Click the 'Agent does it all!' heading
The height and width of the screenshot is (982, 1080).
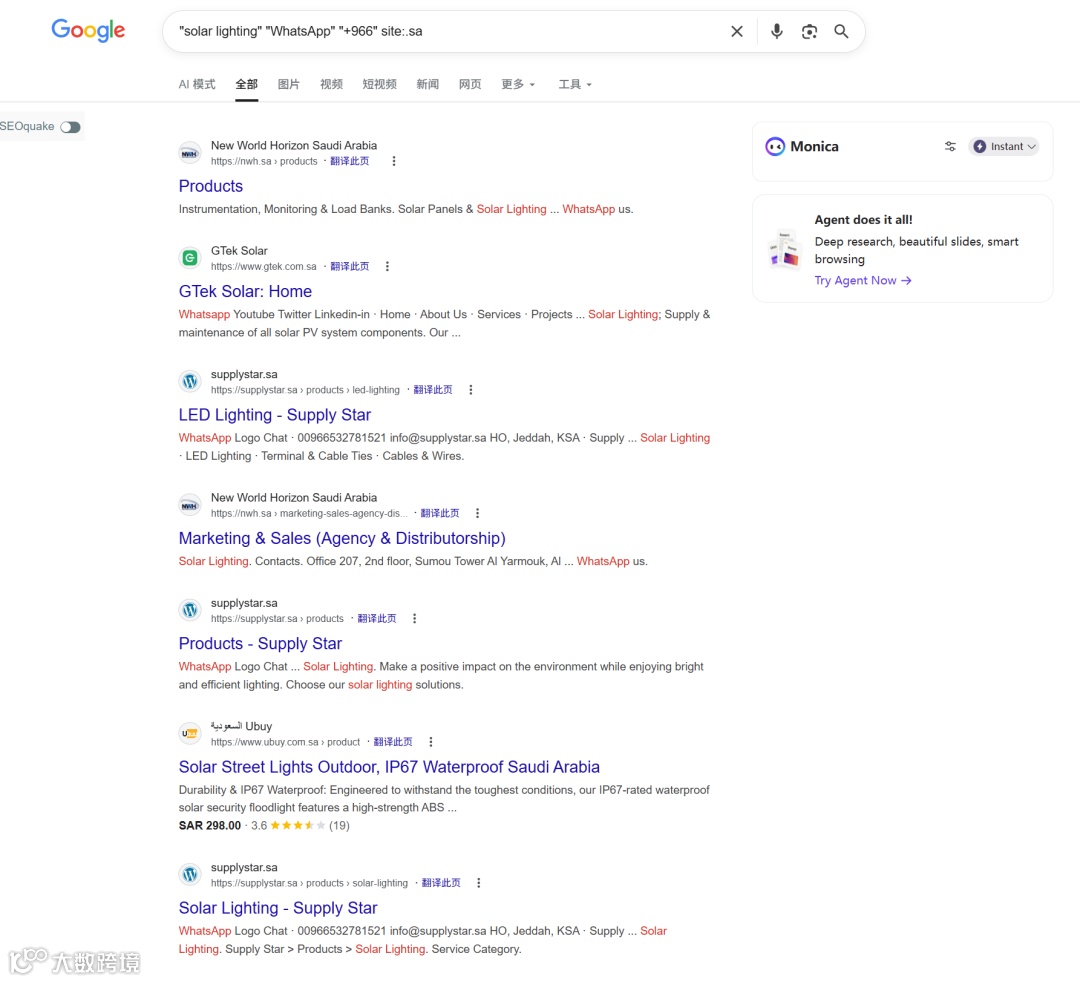pyautogui.click(x=863, y=220)
